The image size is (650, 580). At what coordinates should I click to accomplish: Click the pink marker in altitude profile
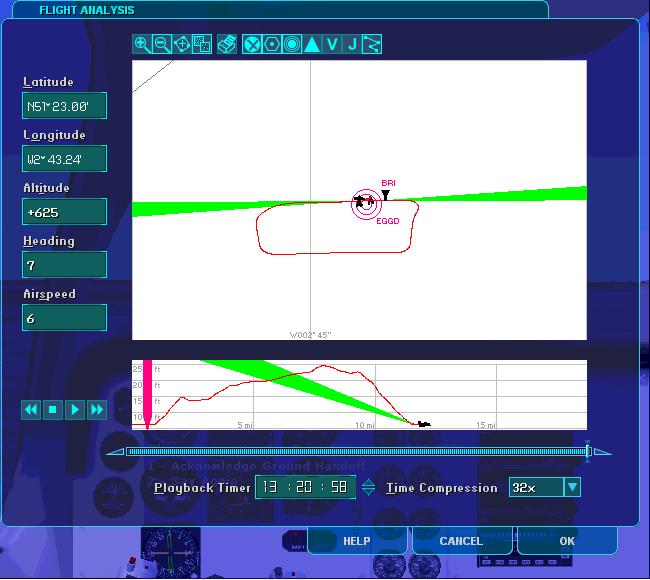click(x=147, y=395)
